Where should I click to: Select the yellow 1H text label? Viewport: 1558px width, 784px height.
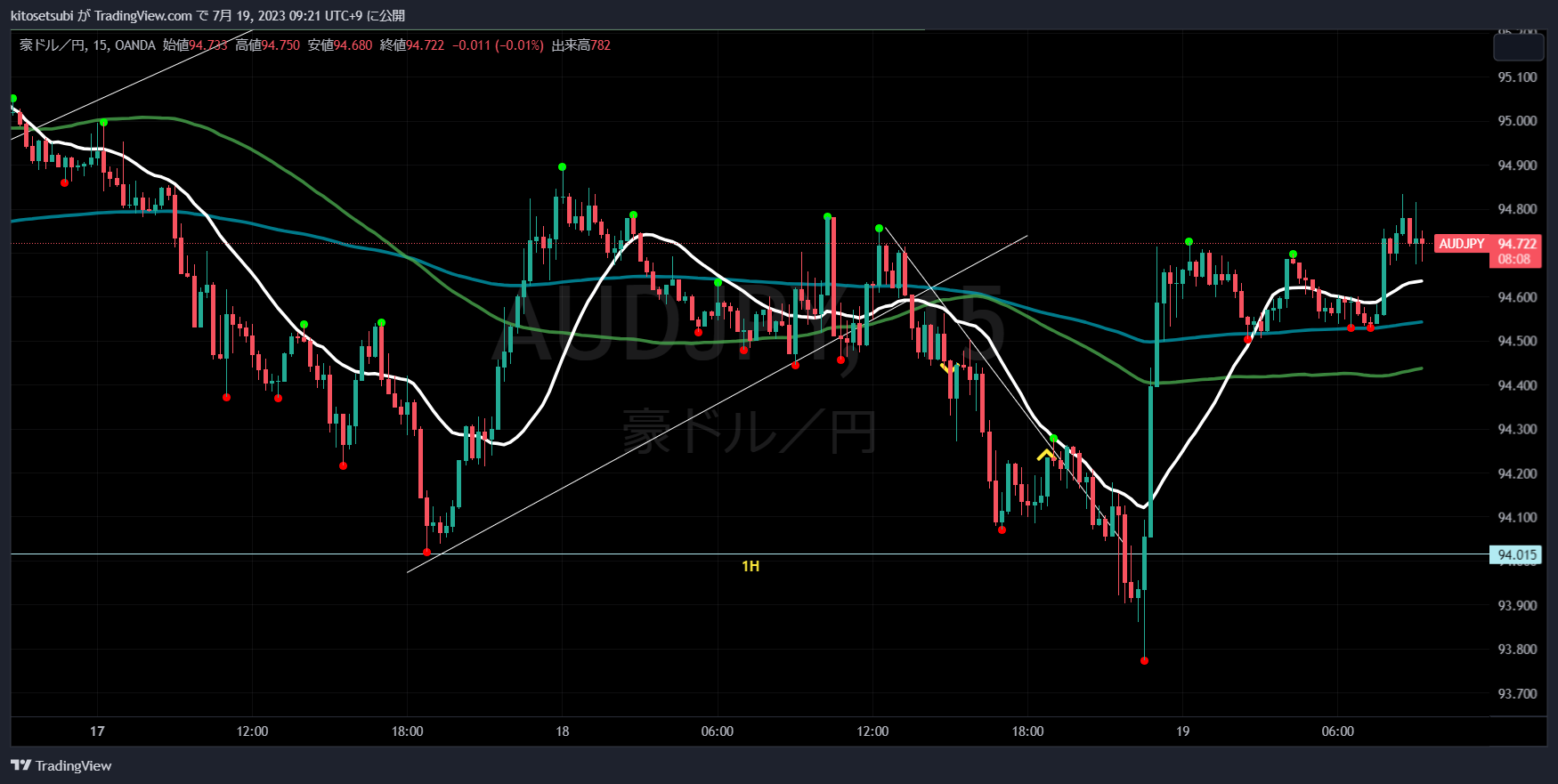click(751, 566)
